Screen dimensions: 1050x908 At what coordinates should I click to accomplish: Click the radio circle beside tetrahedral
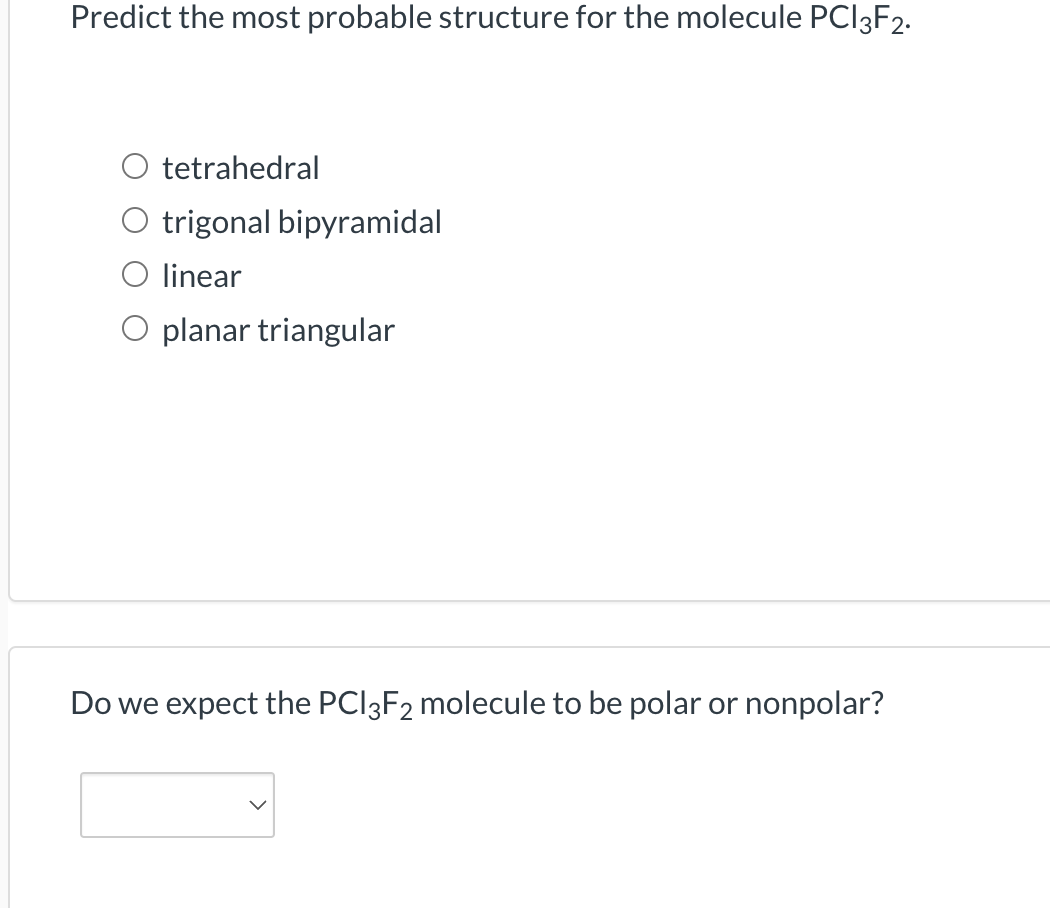[x=135, y=165]
